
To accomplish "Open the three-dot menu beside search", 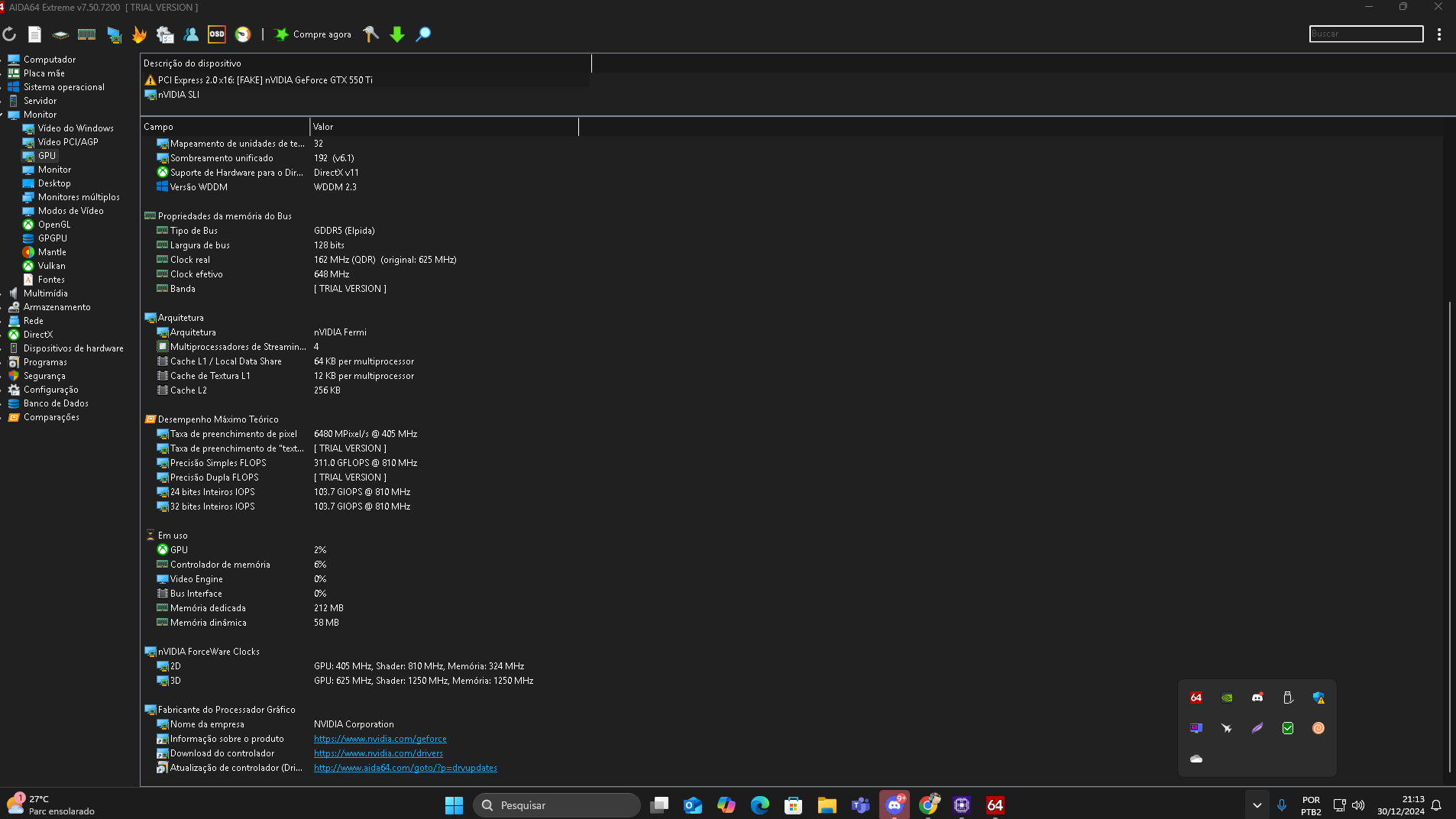I will click(1439, 34).
